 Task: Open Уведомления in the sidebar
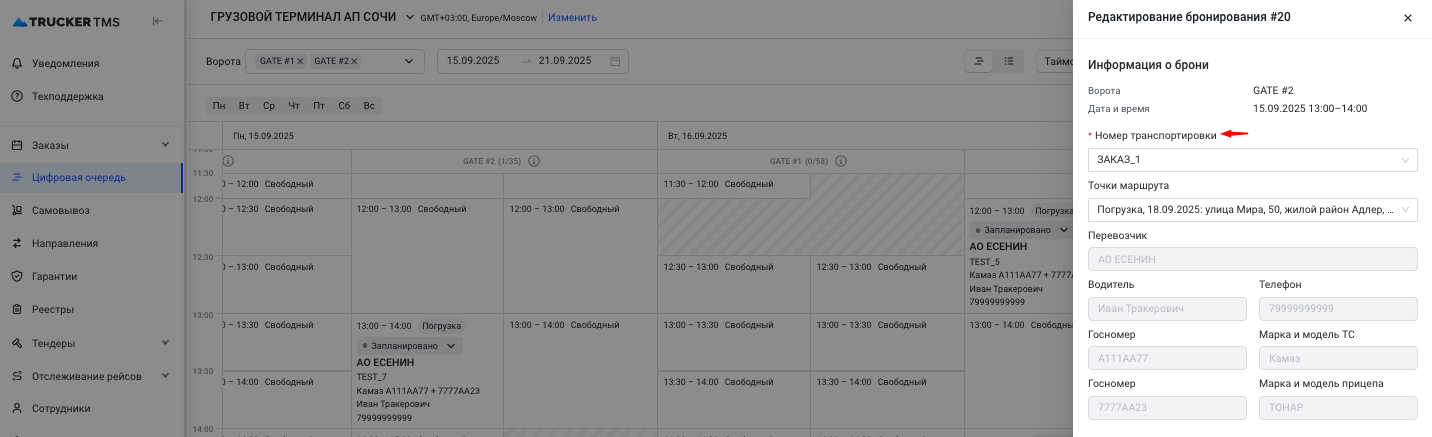pyautogui.click(x=65, y=63)
